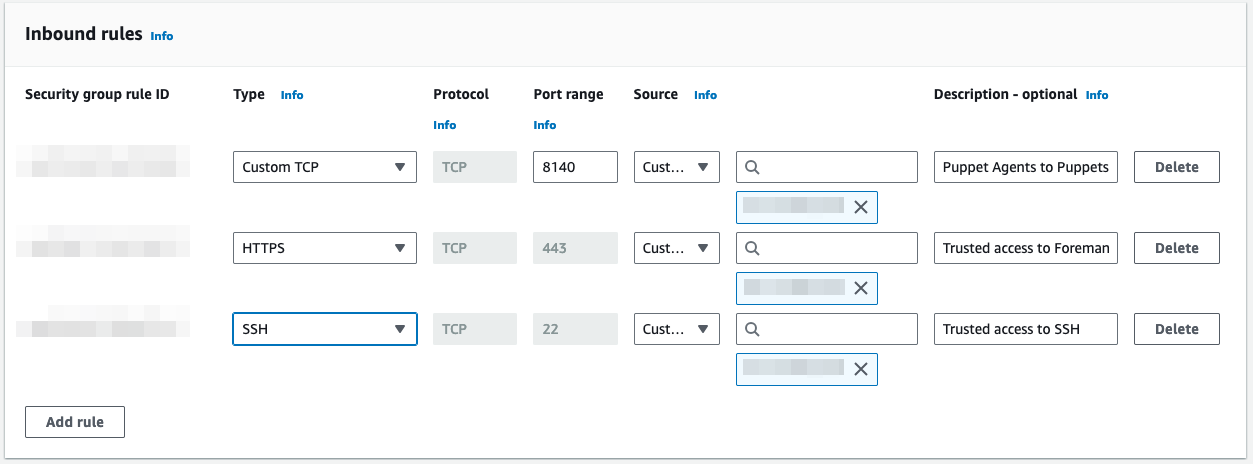
Task: Expand the SSH type dropdown
Action: [324, 329]
